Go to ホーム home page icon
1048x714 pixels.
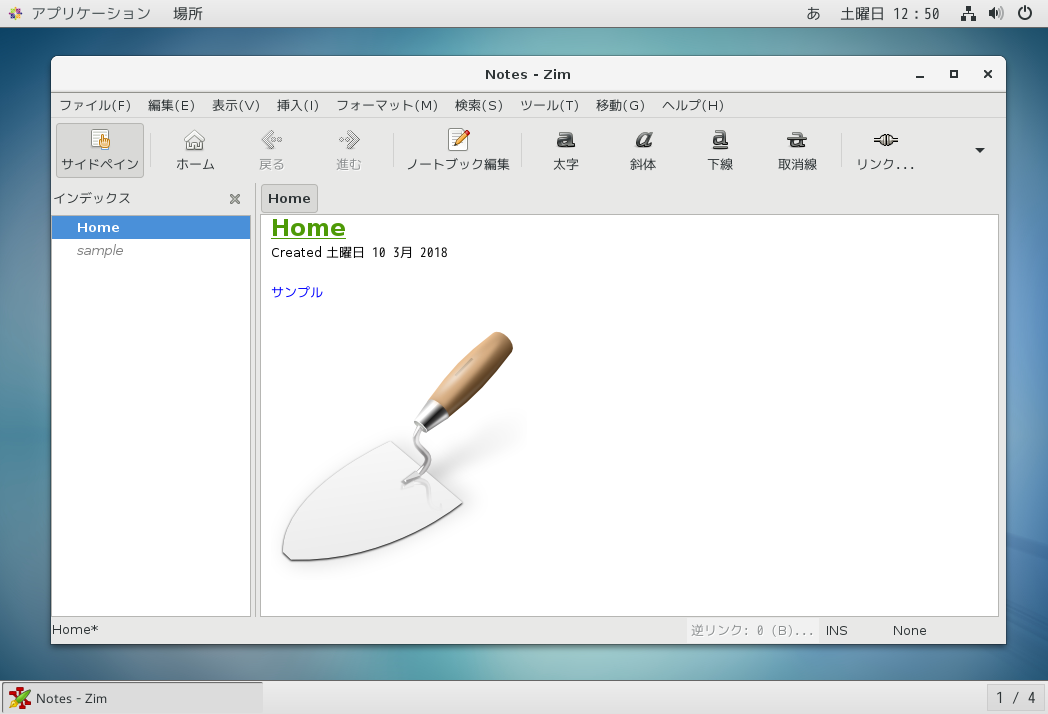tap(194, 150)
